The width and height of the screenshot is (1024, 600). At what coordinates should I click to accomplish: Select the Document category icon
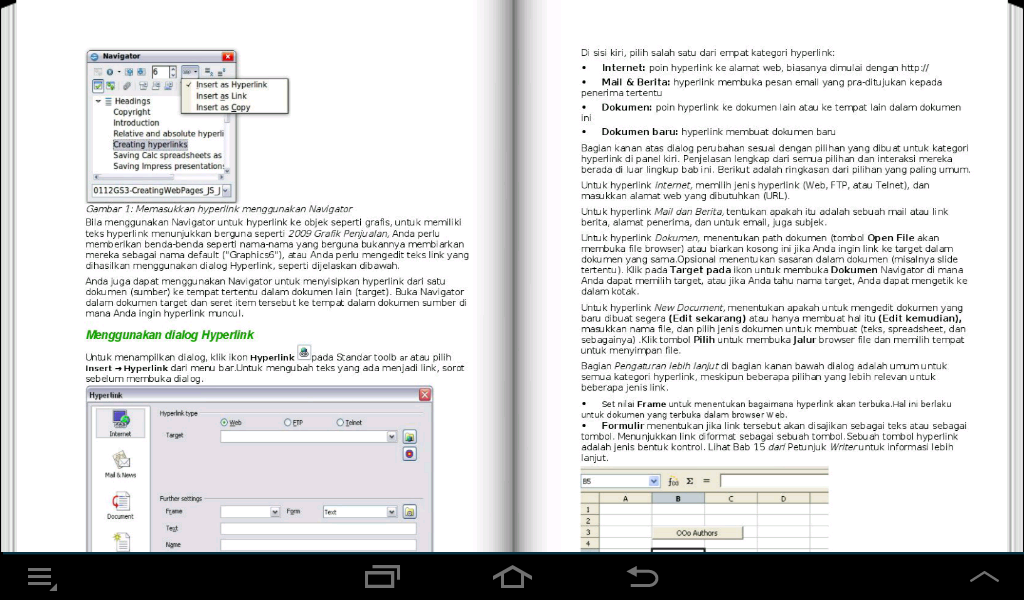(120, 505)
